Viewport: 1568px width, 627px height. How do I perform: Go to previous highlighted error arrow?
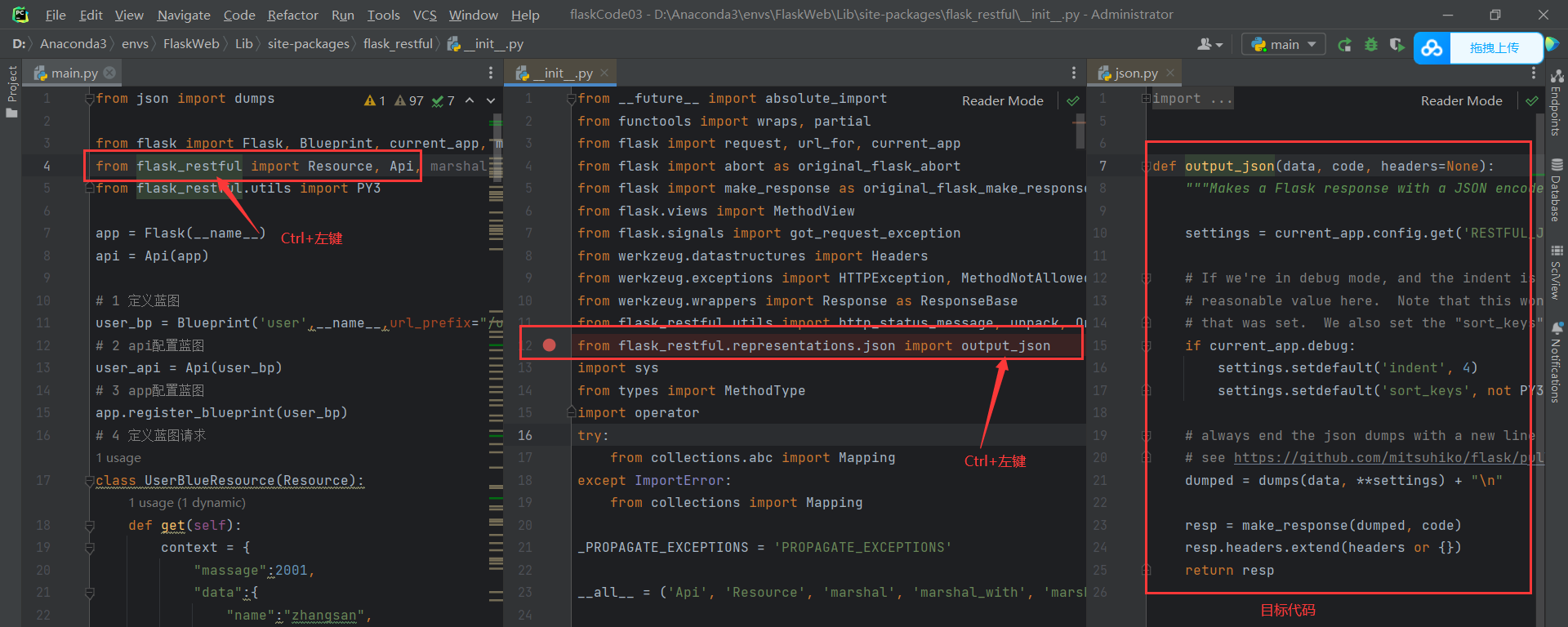[470, 100]
